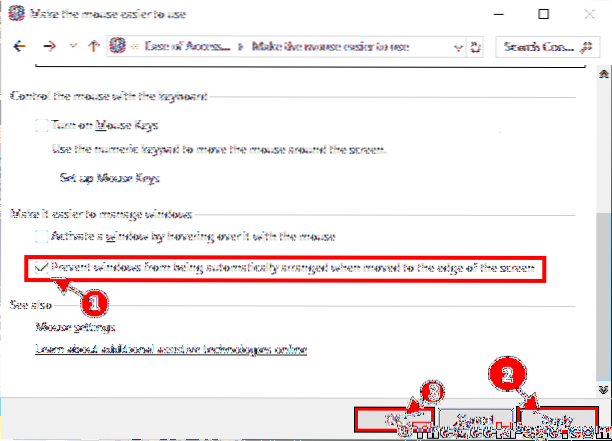Click the 'See also' heading
Viewport: 612px width, 441px height.
click(30, 305)
